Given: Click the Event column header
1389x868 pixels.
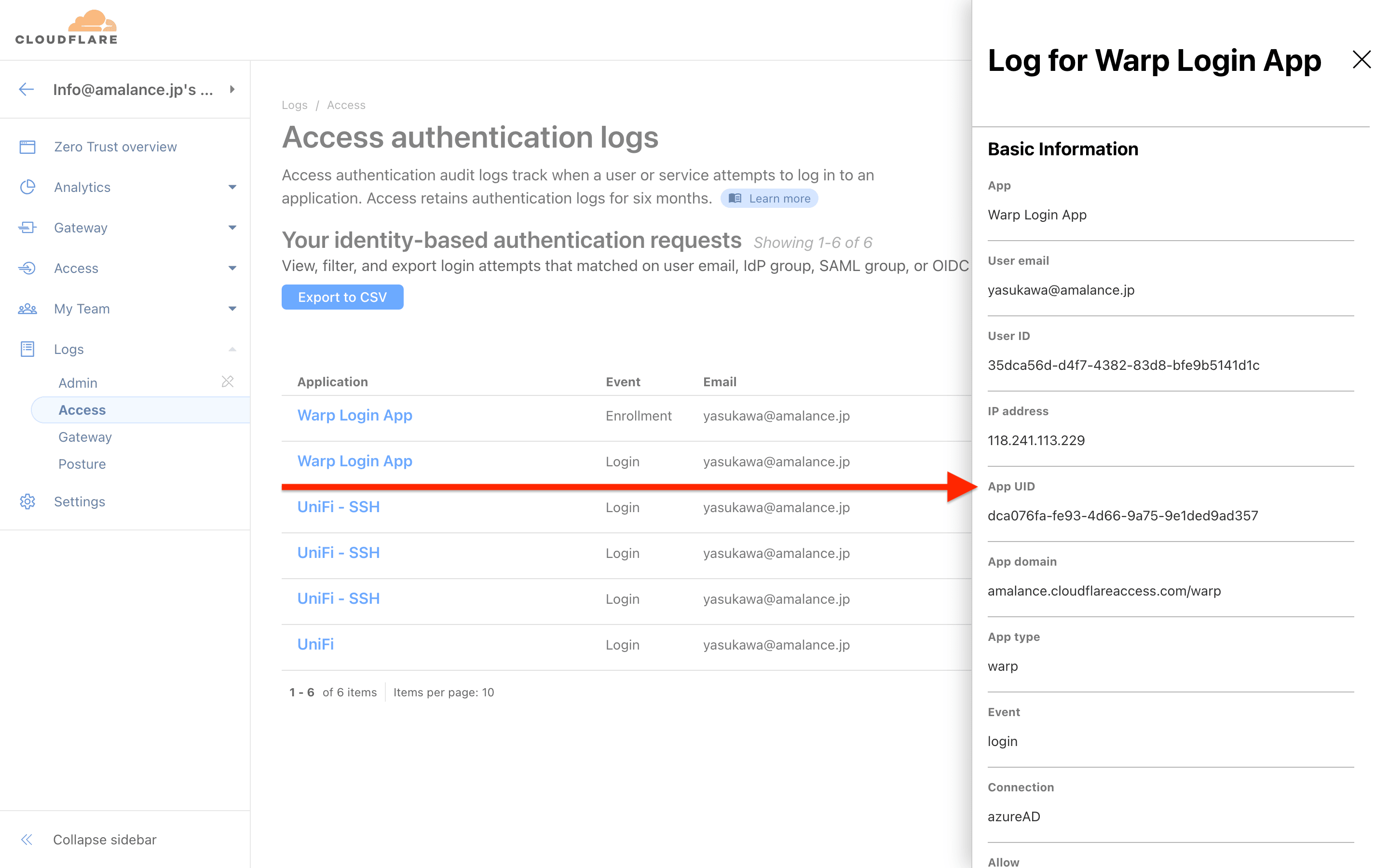Looking at the screenshot, I should (x=623, y=382).
